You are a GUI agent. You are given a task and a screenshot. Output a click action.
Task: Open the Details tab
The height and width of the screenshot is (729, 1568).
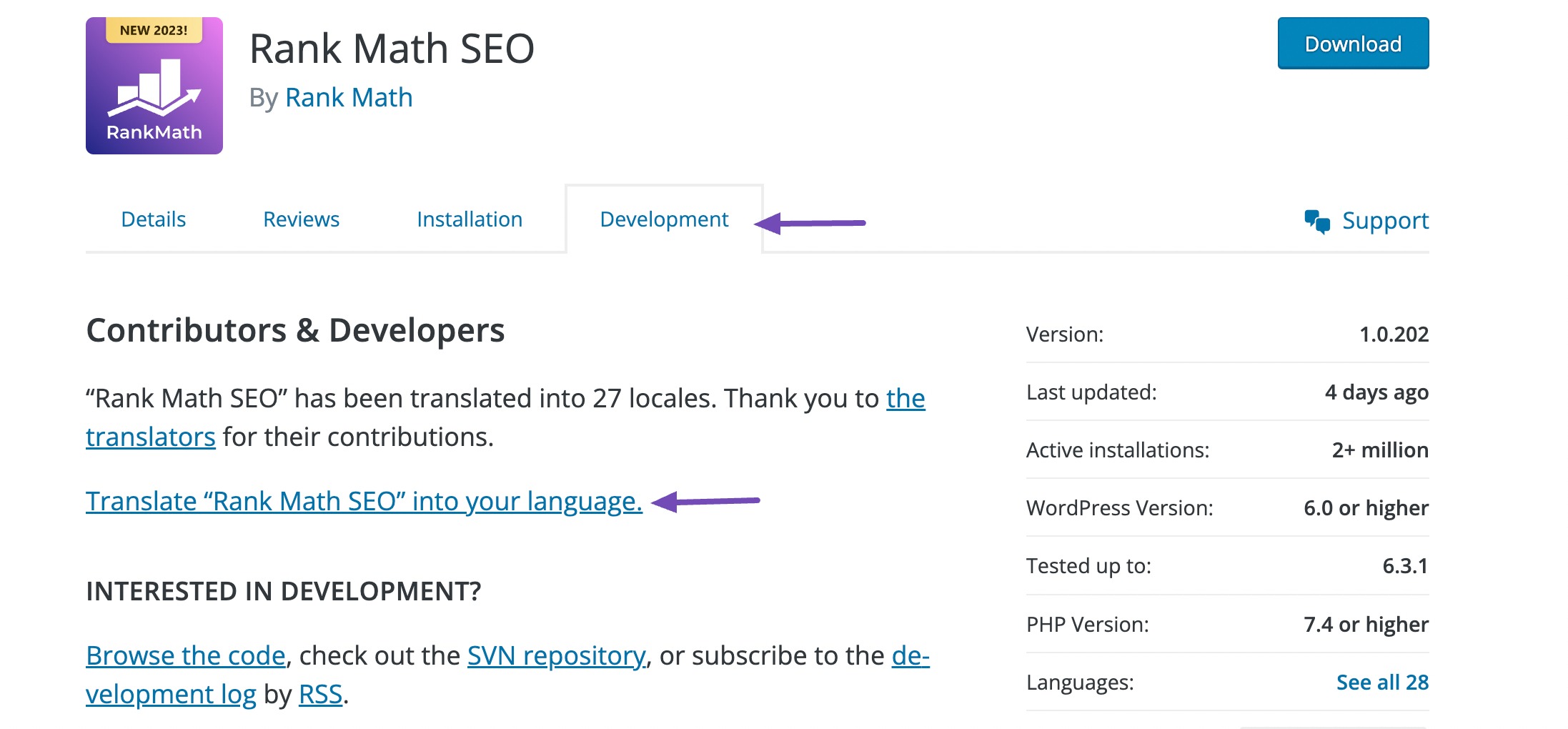click(154, 219)
